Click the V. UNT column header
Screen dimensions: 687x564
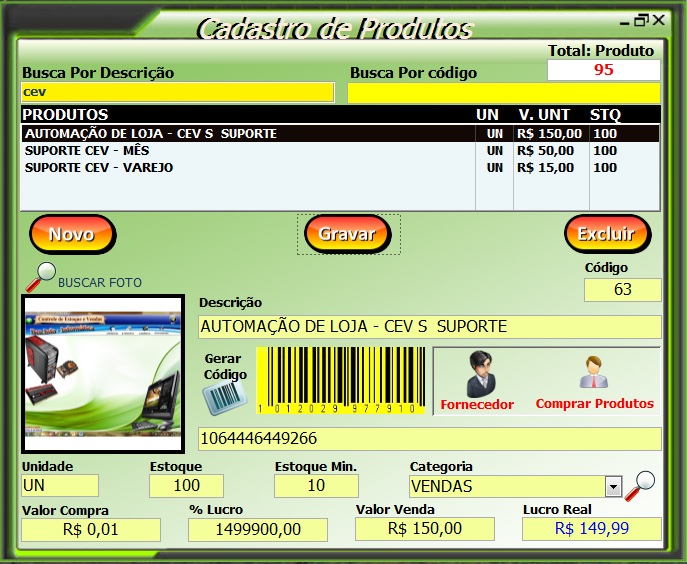pyautogui.click(x=544, y=115)
